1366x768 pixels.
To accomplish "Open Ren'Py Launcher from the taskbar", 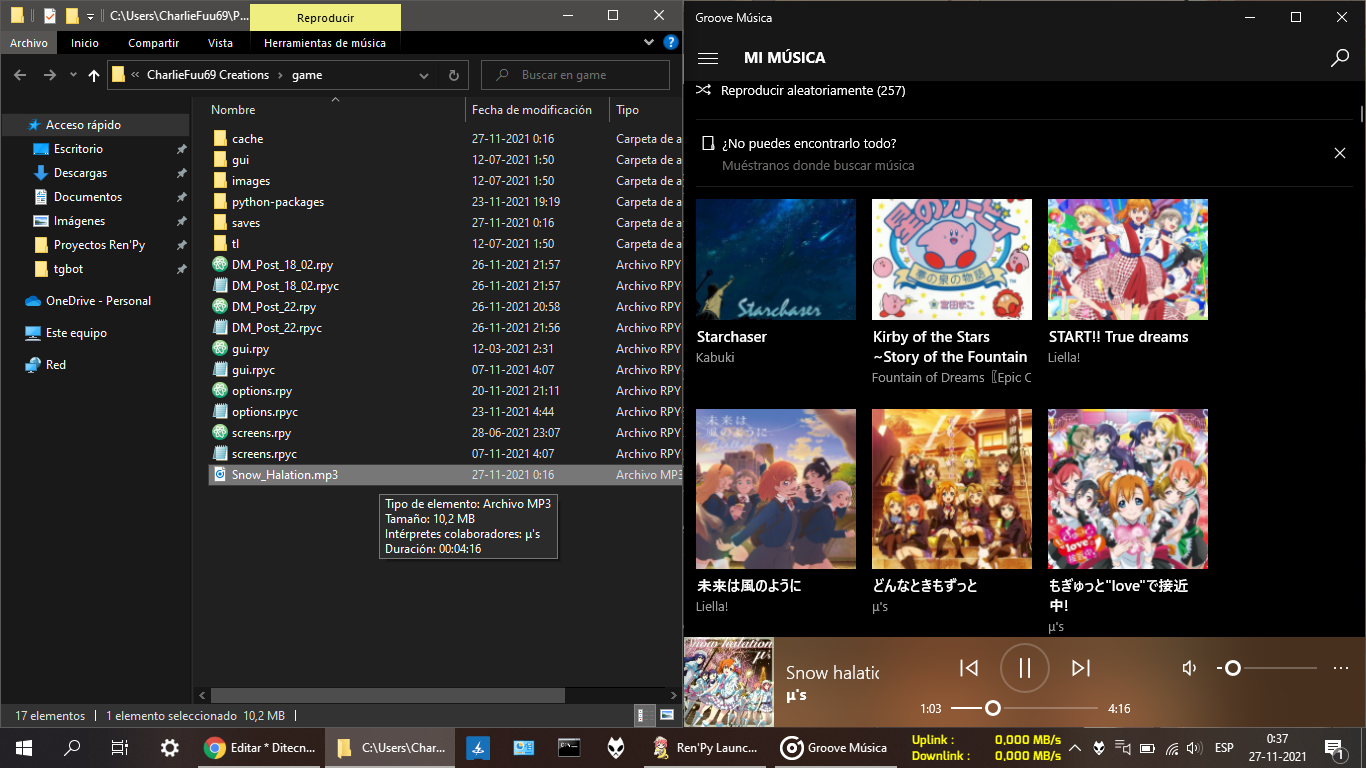I will tap(707, 747).
